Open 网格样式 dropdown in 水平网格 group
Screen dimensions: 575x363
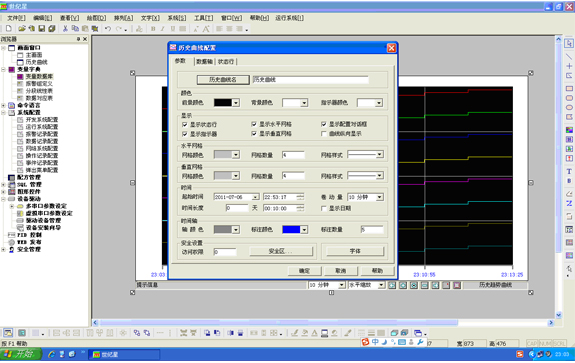coord(380,154)
